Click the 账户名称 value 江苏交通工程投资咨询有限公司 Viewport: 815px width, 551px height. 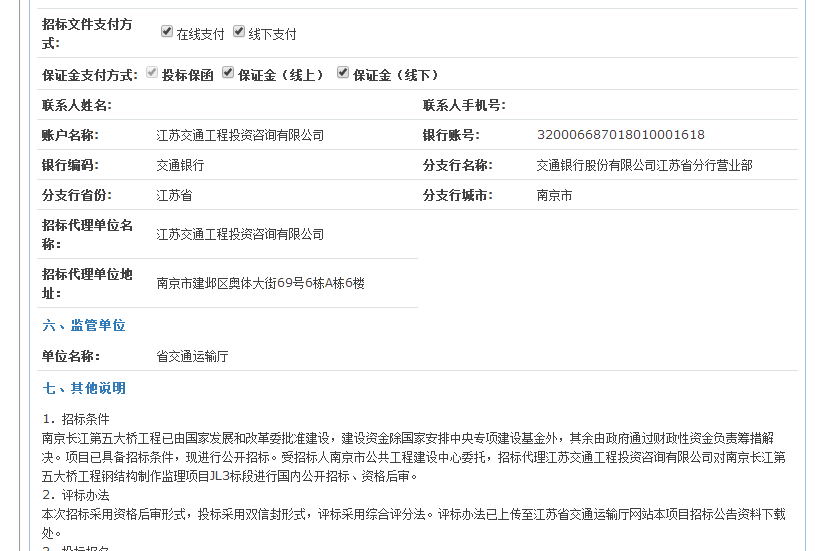pos(240,135)
